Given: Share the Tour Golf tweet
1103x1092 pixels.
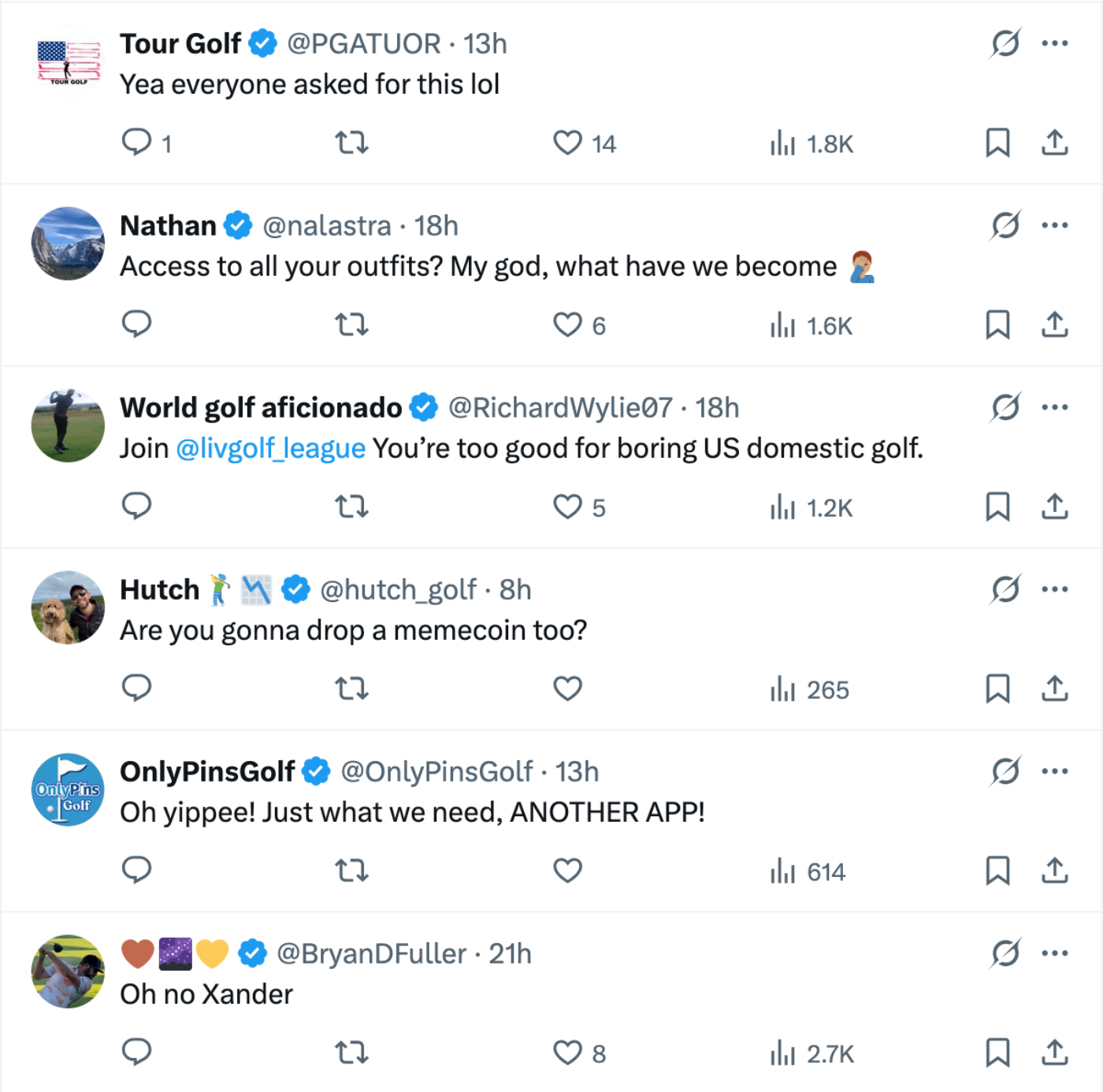Looking at the screenshot, I should click(1054, 143).
